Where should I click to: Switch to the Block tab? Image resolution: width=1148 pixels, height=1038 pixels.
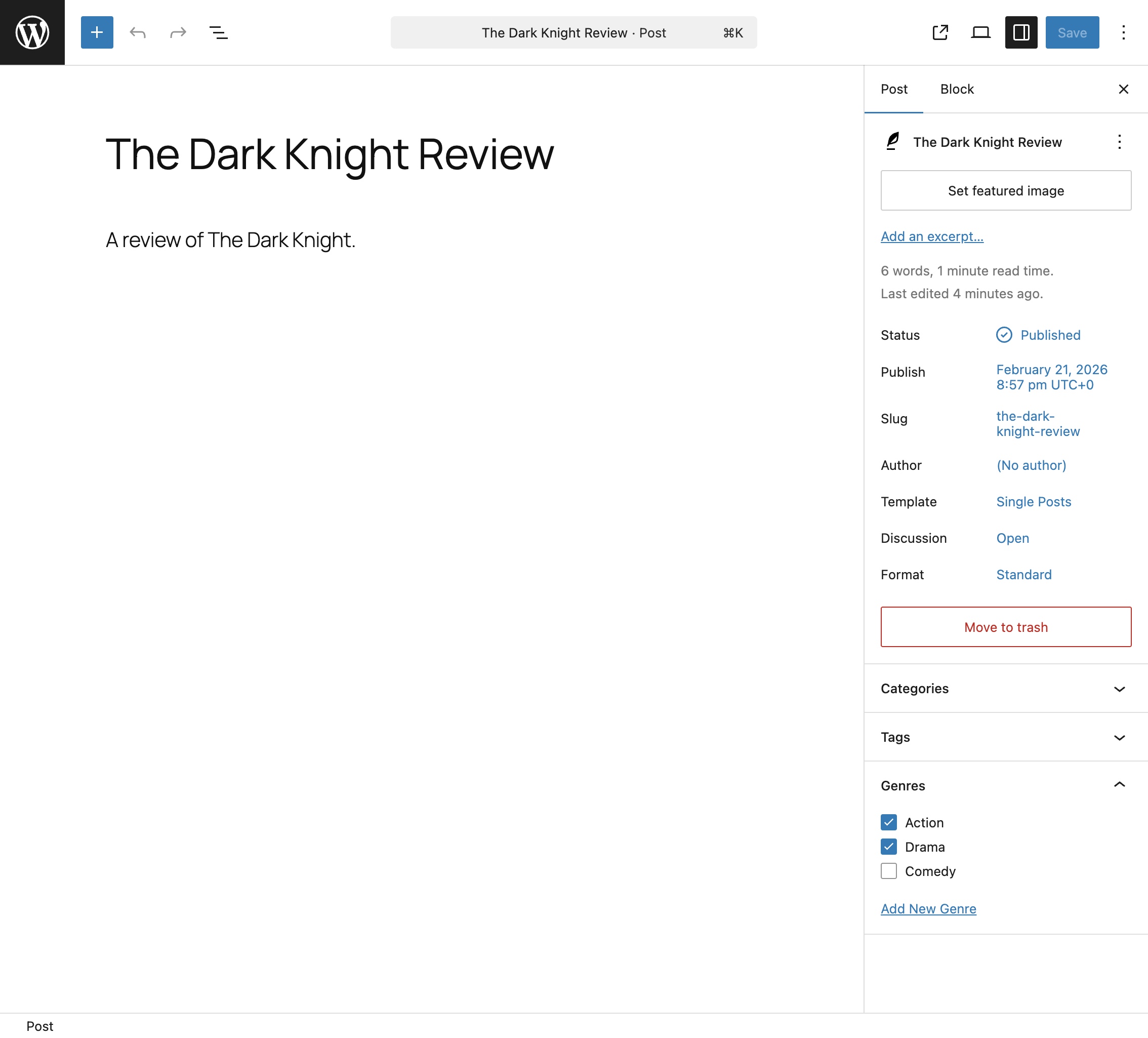pyautogui.click(x=957, y=89)
